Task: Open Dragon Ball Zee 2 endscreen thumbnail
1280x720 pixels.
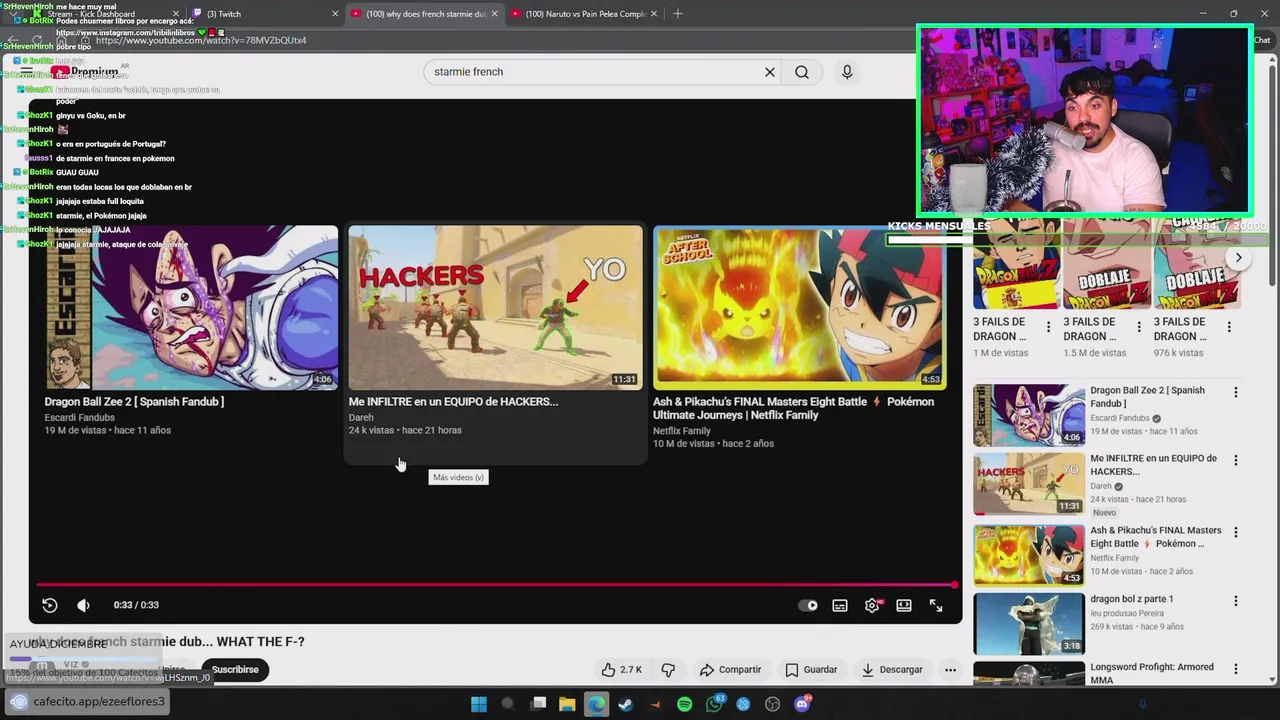Action: (x=191, y=307)
